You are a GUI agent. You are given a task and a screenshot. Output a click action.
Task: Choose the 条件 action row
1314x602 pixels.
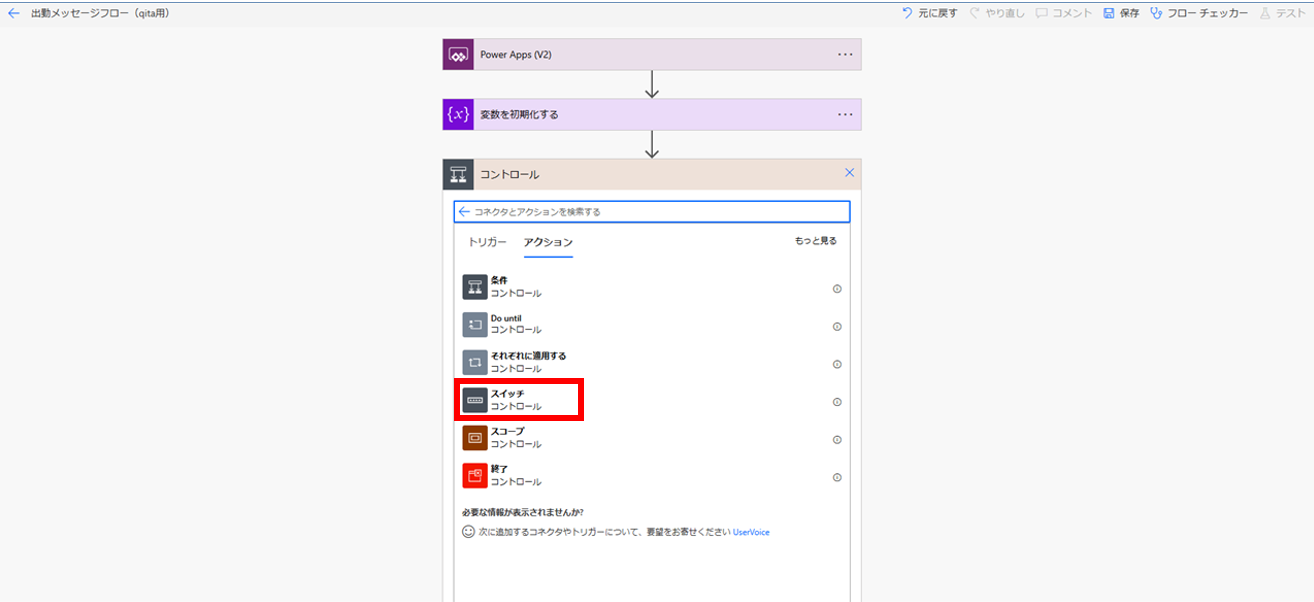(x=652, y=288)
